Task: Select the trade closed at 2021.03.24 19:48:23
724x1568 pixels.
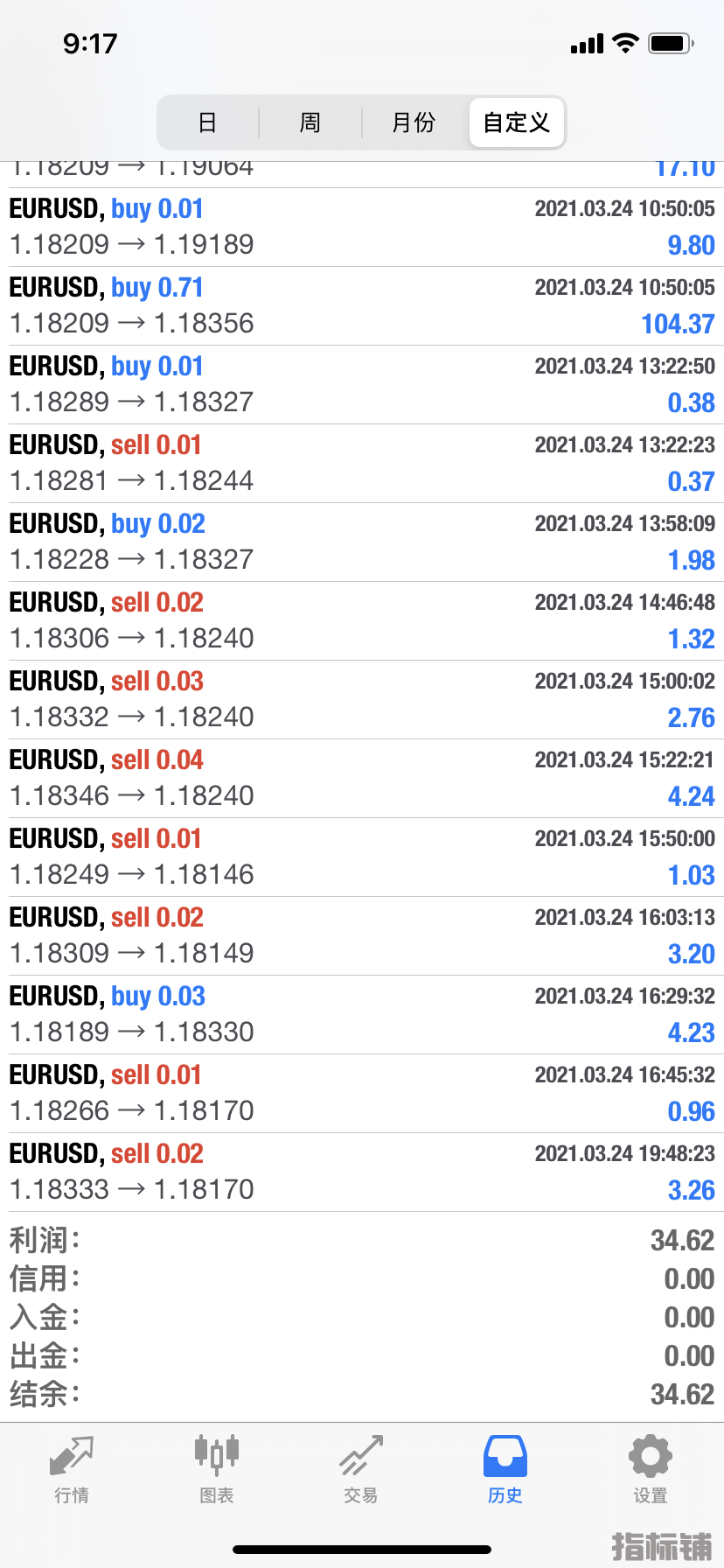Action: click(362, 1172)
